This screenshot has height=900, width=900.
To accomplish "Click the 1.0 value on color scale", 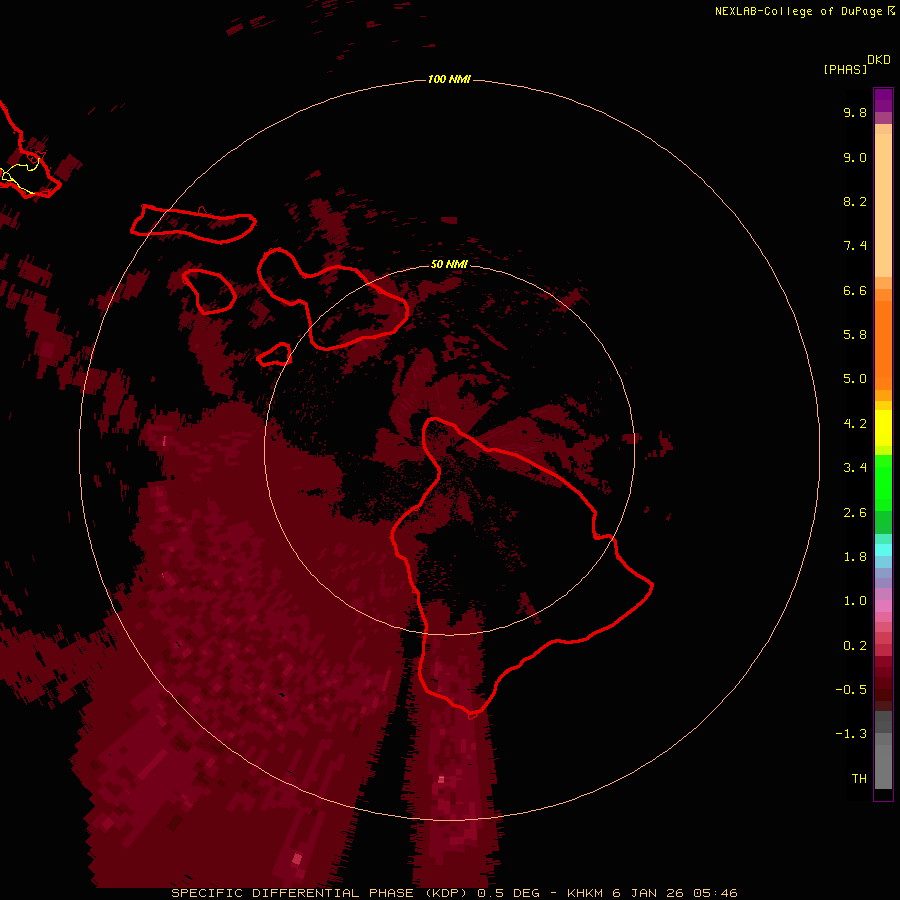I will 855,601.
